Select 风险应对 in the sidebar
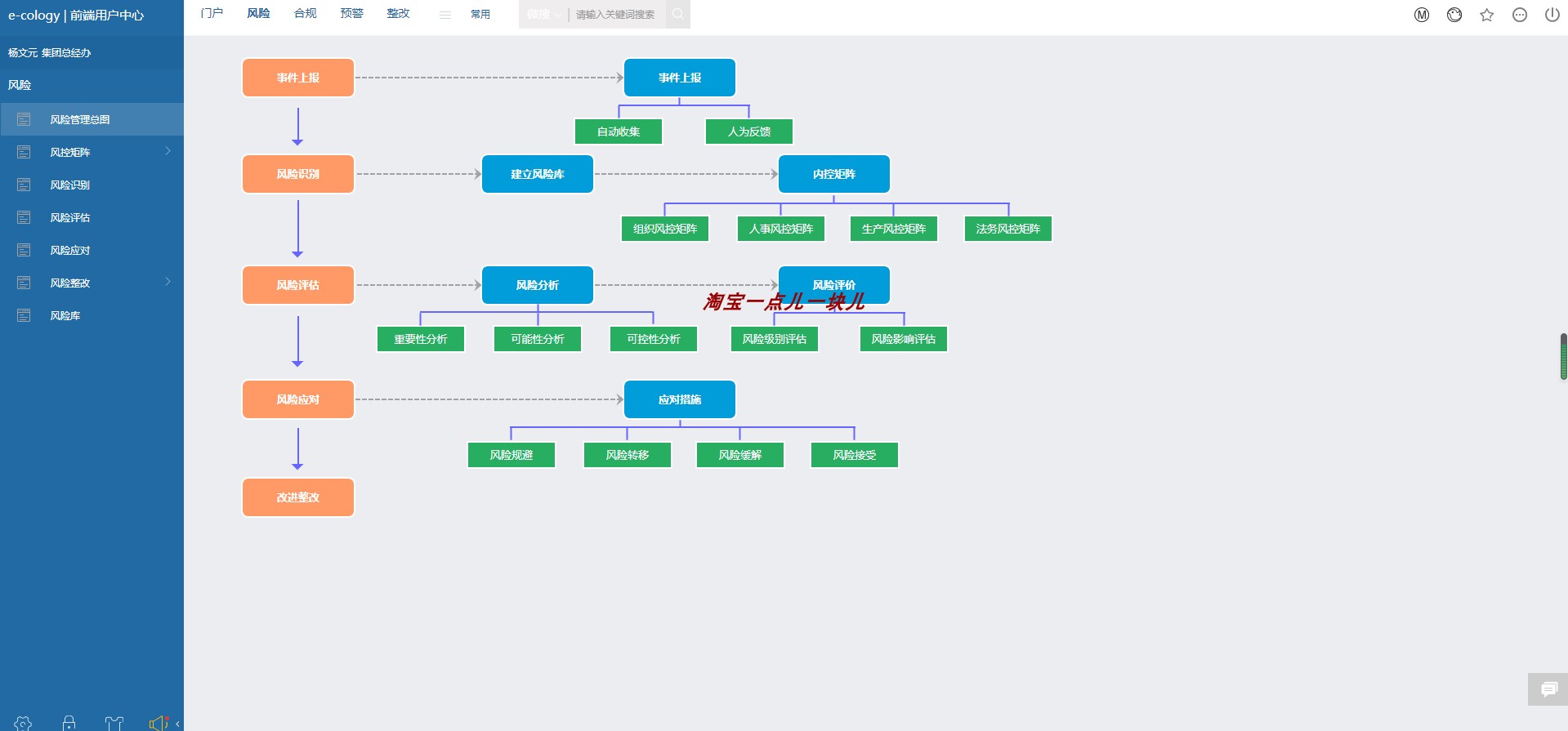The height and width of the screenshot is (731, 1568). tap(92, 250)
